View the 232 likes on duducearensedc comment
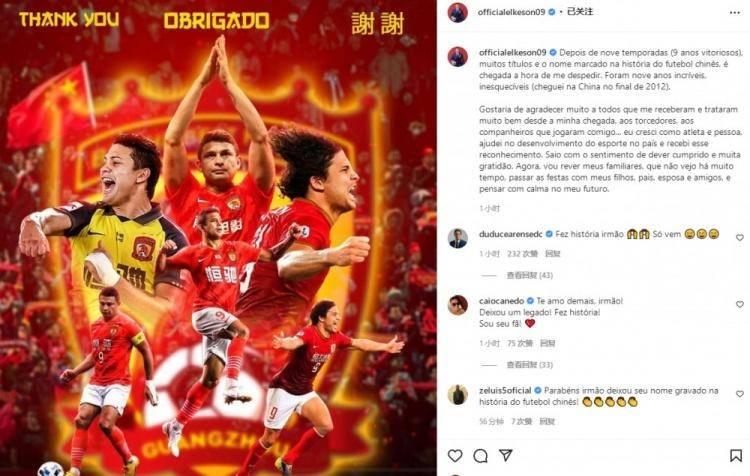 point(522,254)
